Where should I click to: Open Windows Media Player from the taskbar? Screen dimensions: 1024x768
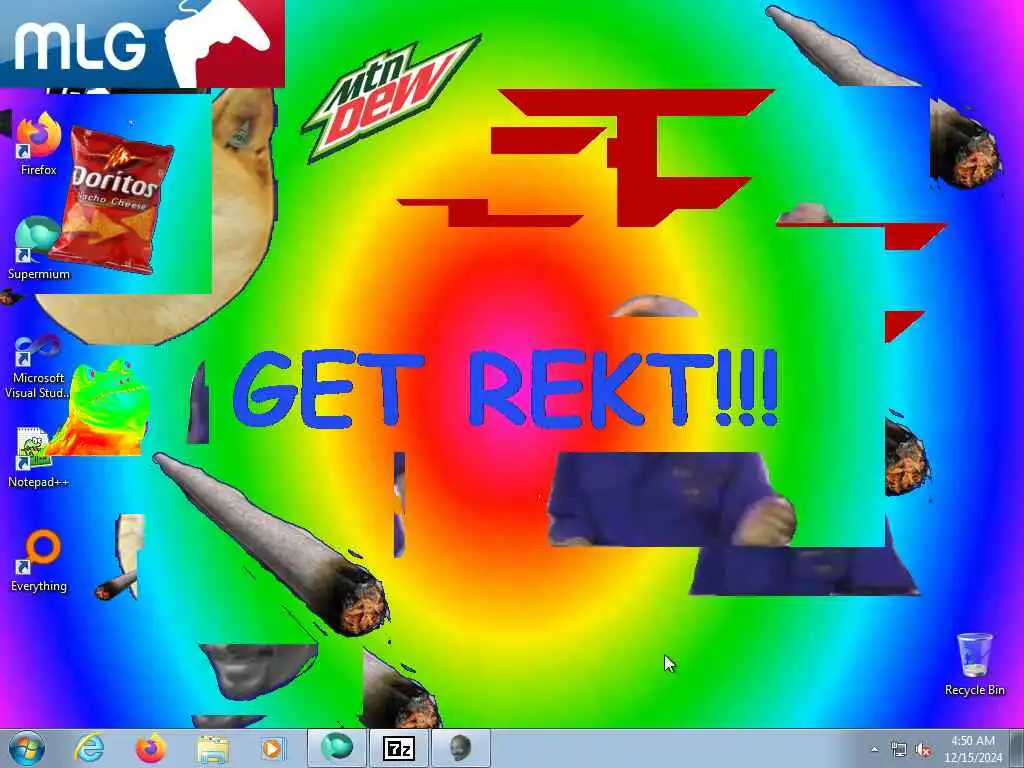(273, 748)
